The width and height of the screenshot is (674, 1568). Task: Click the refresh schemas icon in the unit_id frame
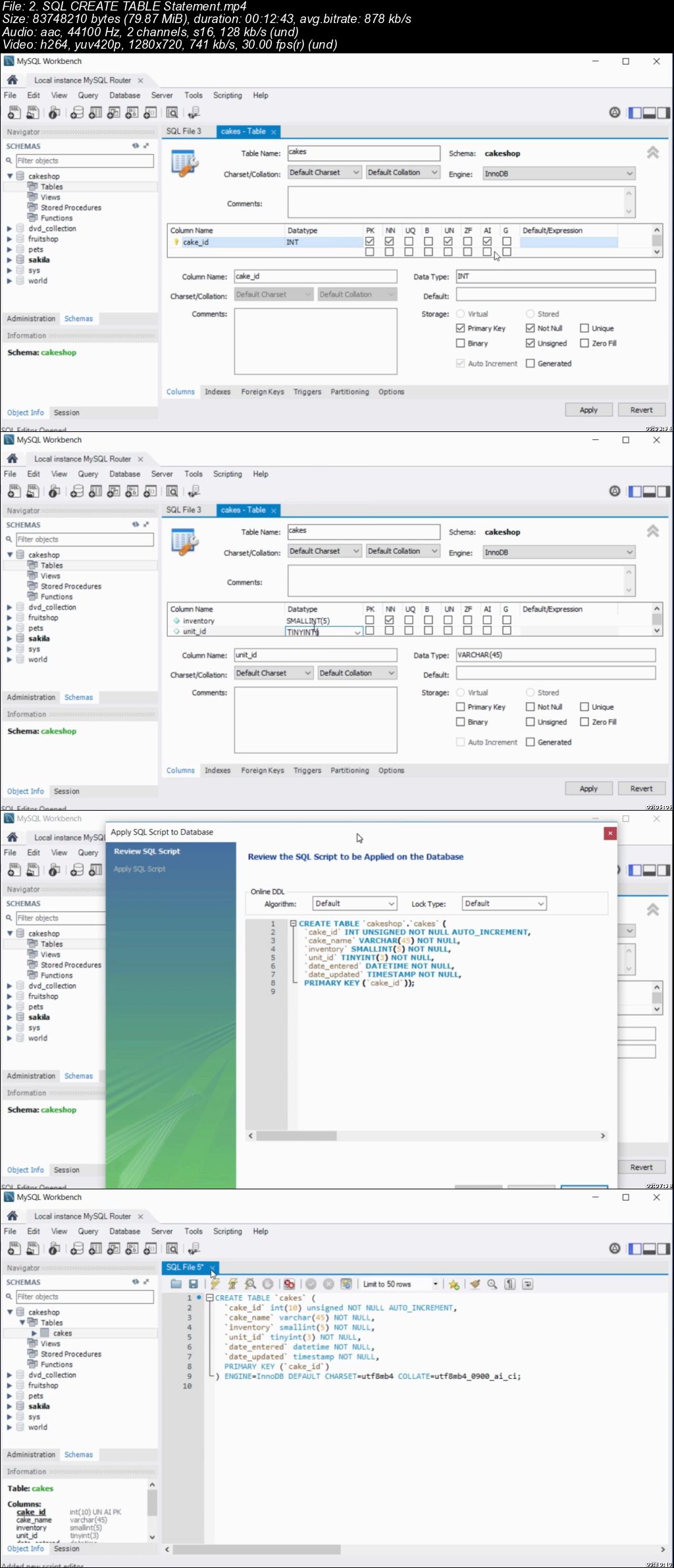click(135, 525)
